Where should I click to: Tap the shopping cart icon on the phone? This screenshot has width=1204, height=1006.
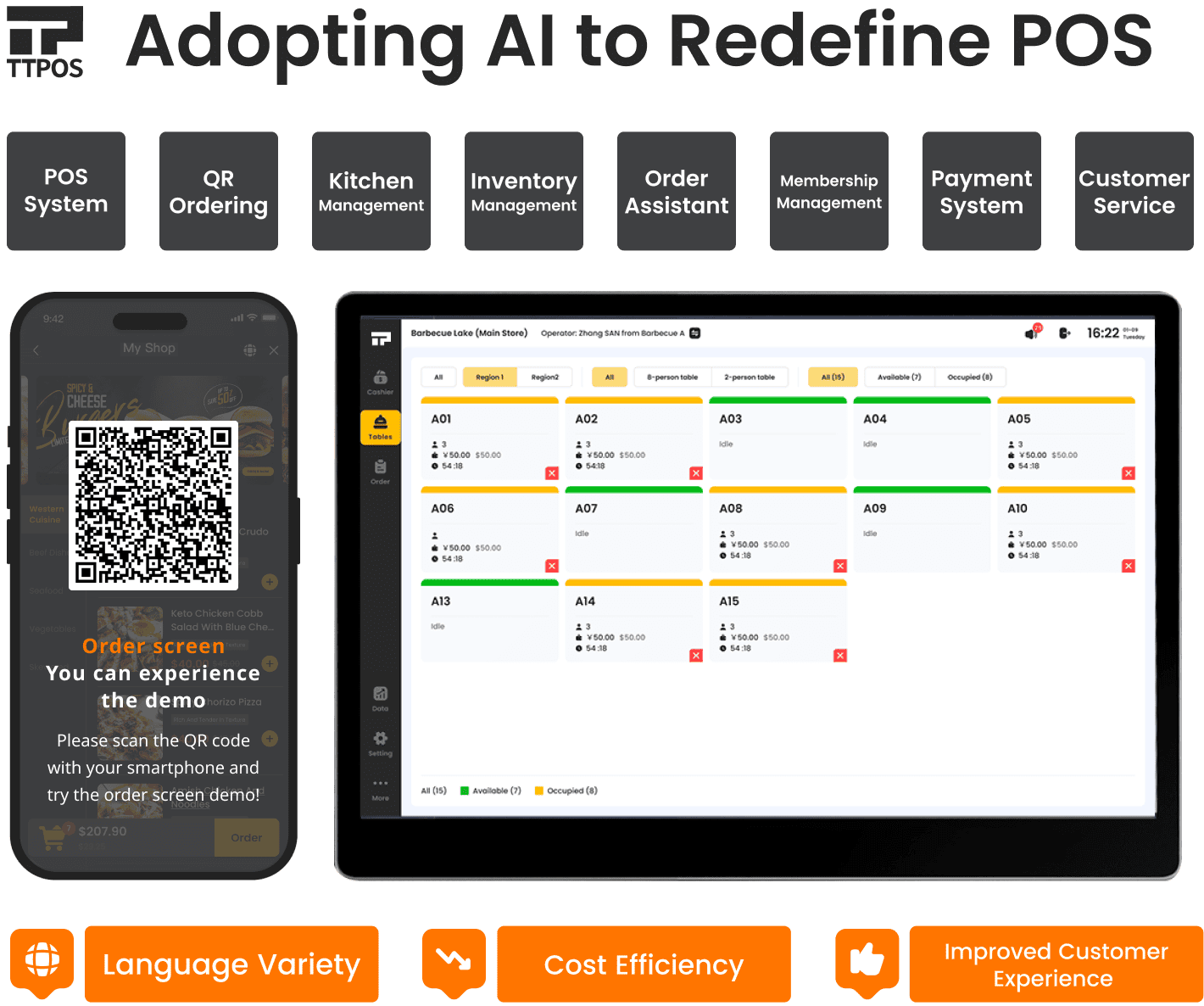(53, 838)
